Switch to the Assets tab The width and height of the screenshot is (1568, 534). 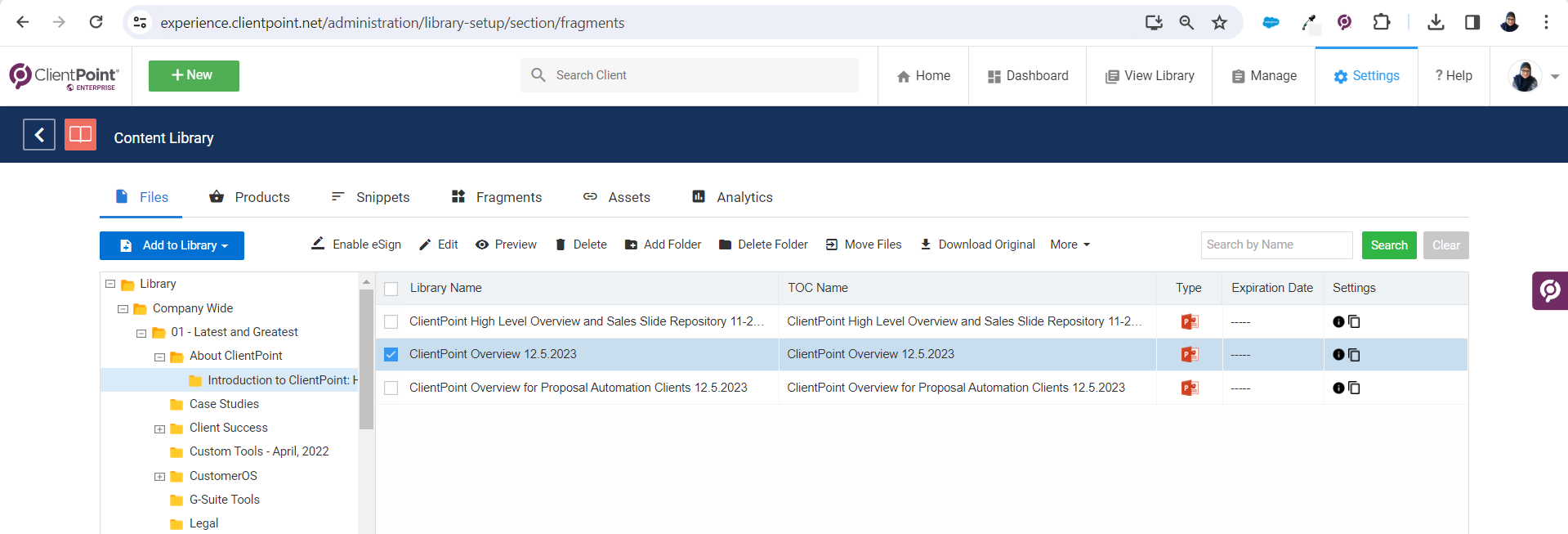[x=617, y=197]
